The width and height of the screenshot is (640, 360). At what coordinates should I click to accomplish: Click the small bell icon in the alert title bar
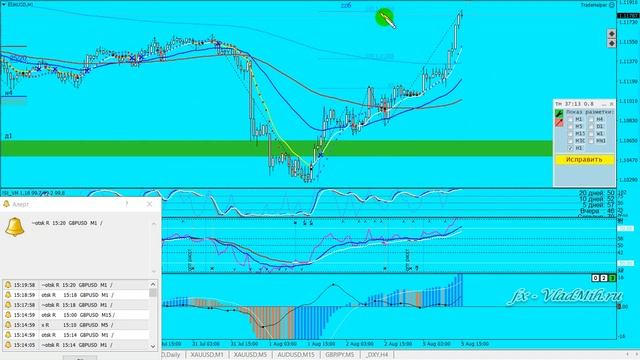click(x=6, y=204)
